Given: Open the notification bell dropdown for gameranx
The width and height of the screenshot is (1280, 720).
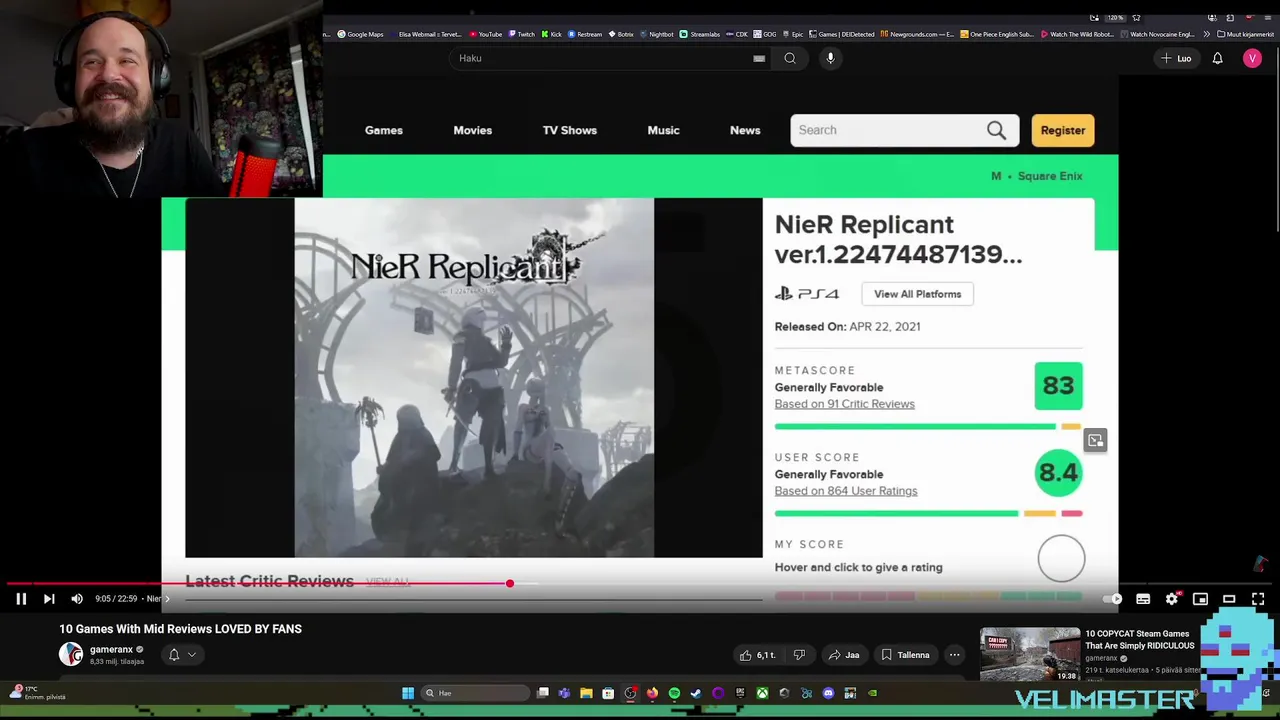Looking at the screenshot, I should [181, 655].
